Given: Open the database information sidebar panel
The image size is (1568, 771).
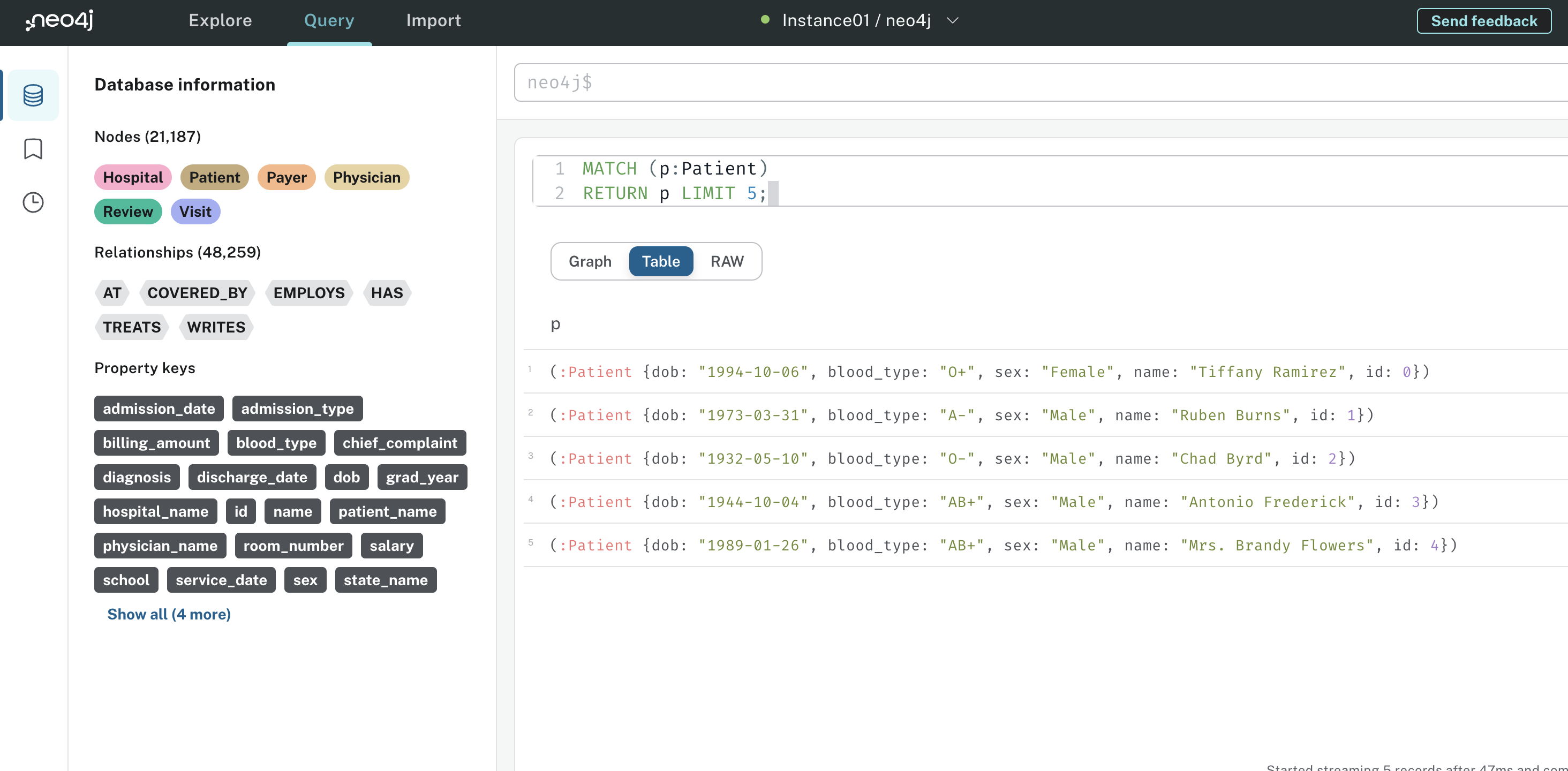Looking at the screenshot, I should click(x=33, y=94).
